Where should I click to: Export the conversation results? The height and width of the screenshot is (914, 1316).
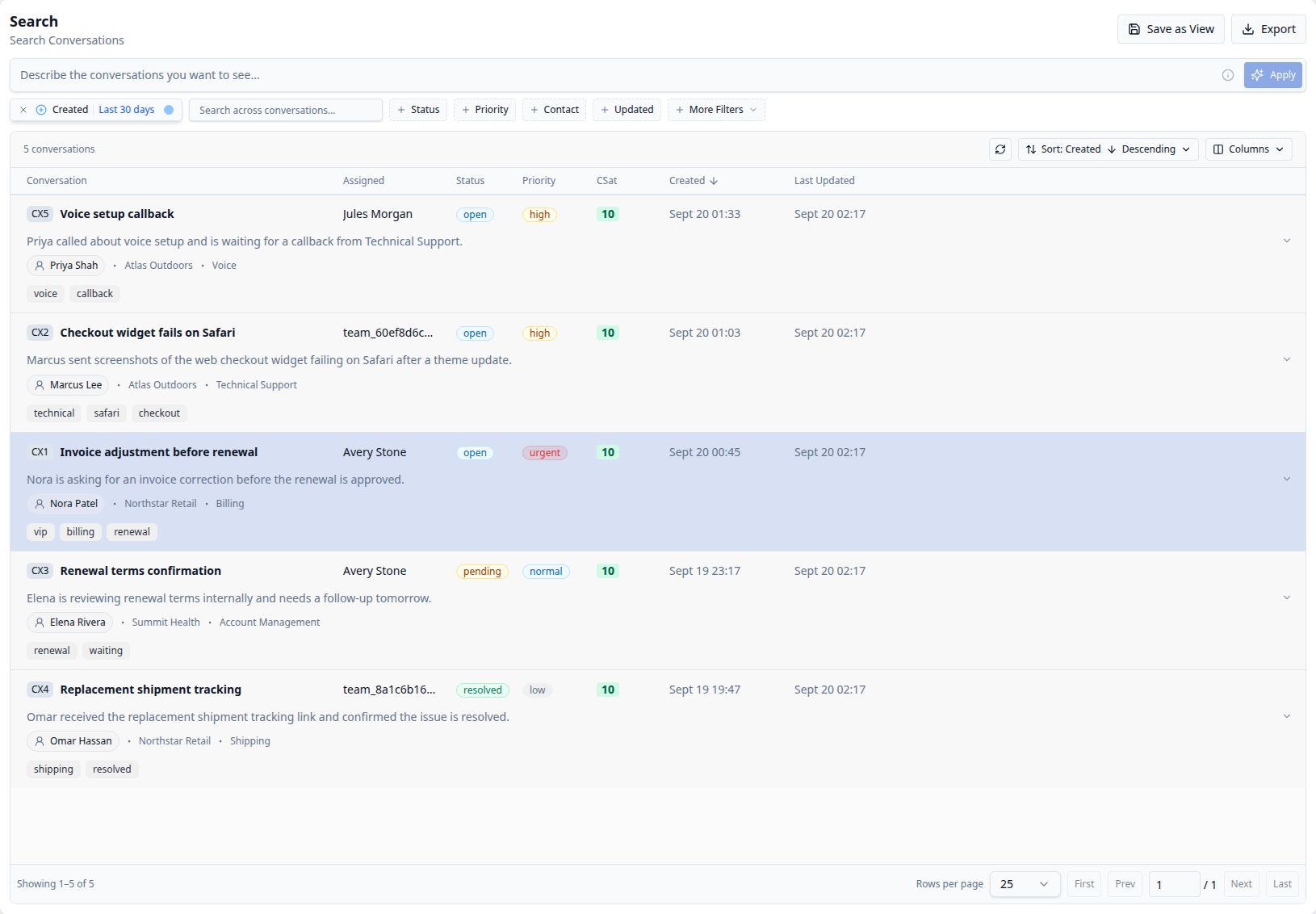pyautogui.click(x=1268, y=29)
